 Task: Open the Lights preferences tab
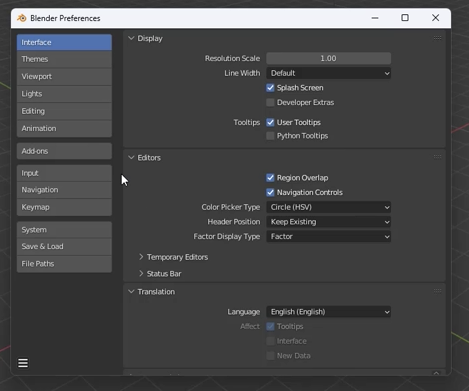64,94
